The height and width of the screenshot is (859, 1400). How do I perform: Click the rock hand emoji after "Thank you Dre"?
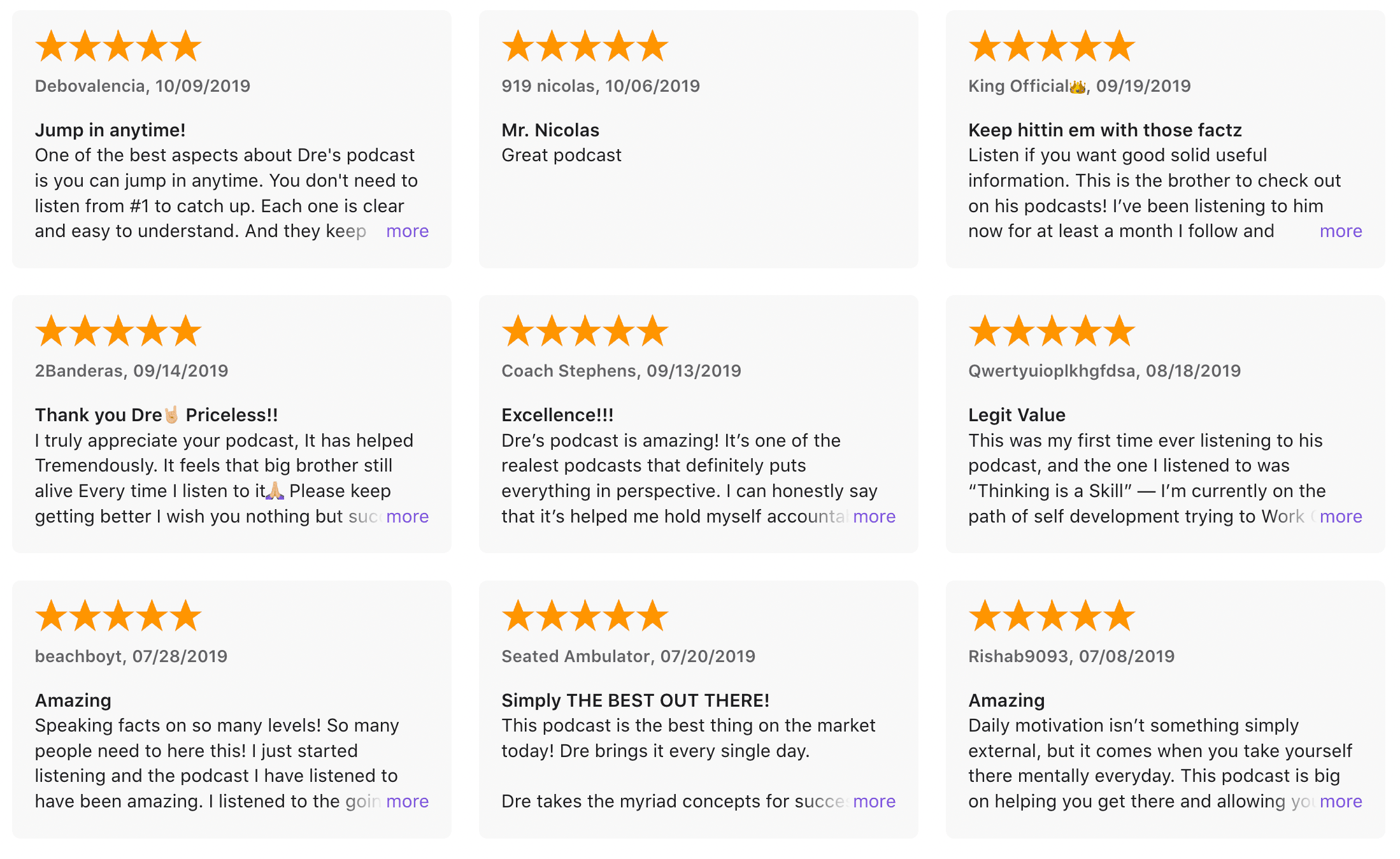(x=172, y=415)
